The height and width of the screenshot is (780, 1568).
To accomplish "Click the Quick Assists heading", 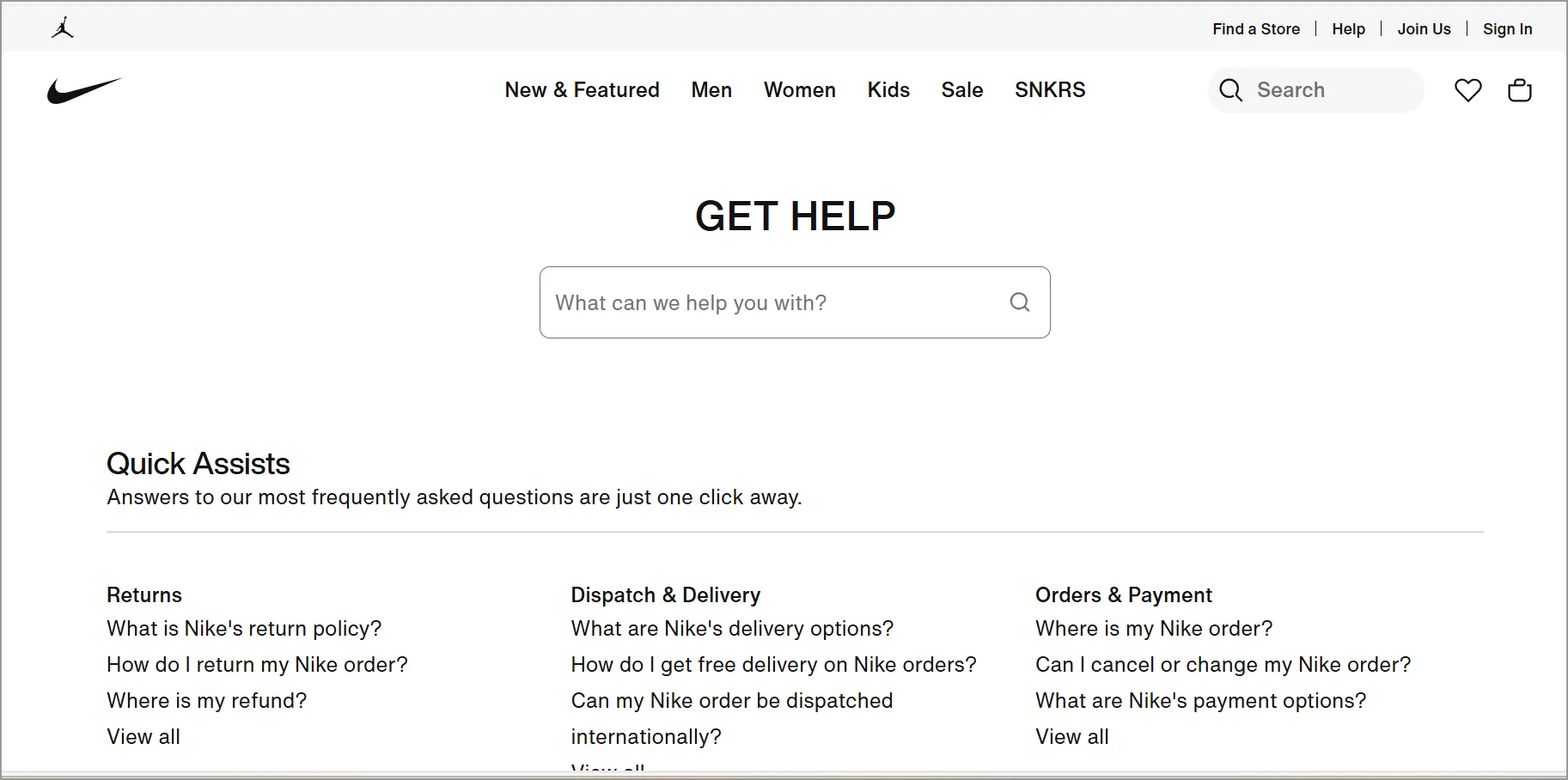I will pos(198,464).
